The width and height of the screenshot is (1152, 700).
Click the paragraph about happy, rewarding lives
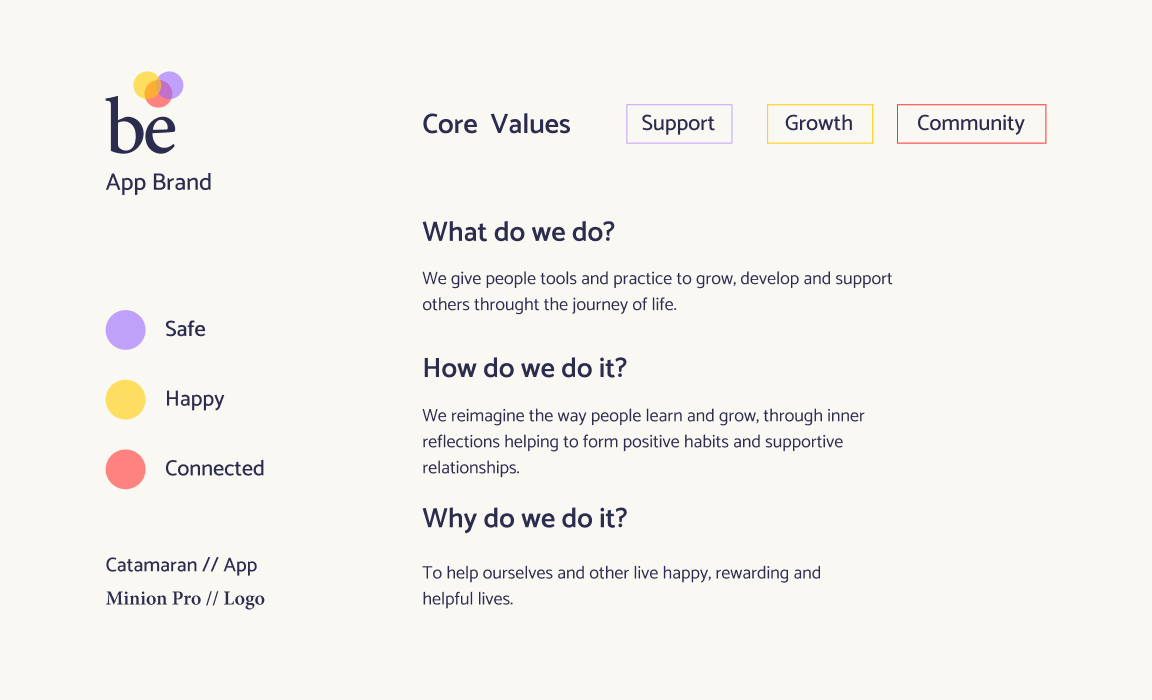(621, 586)
